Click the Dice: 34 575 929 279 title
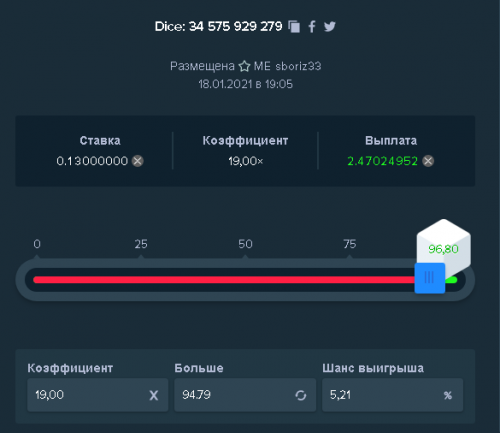Viewport: 500px width, 433px height. click(x=218, y=26)
